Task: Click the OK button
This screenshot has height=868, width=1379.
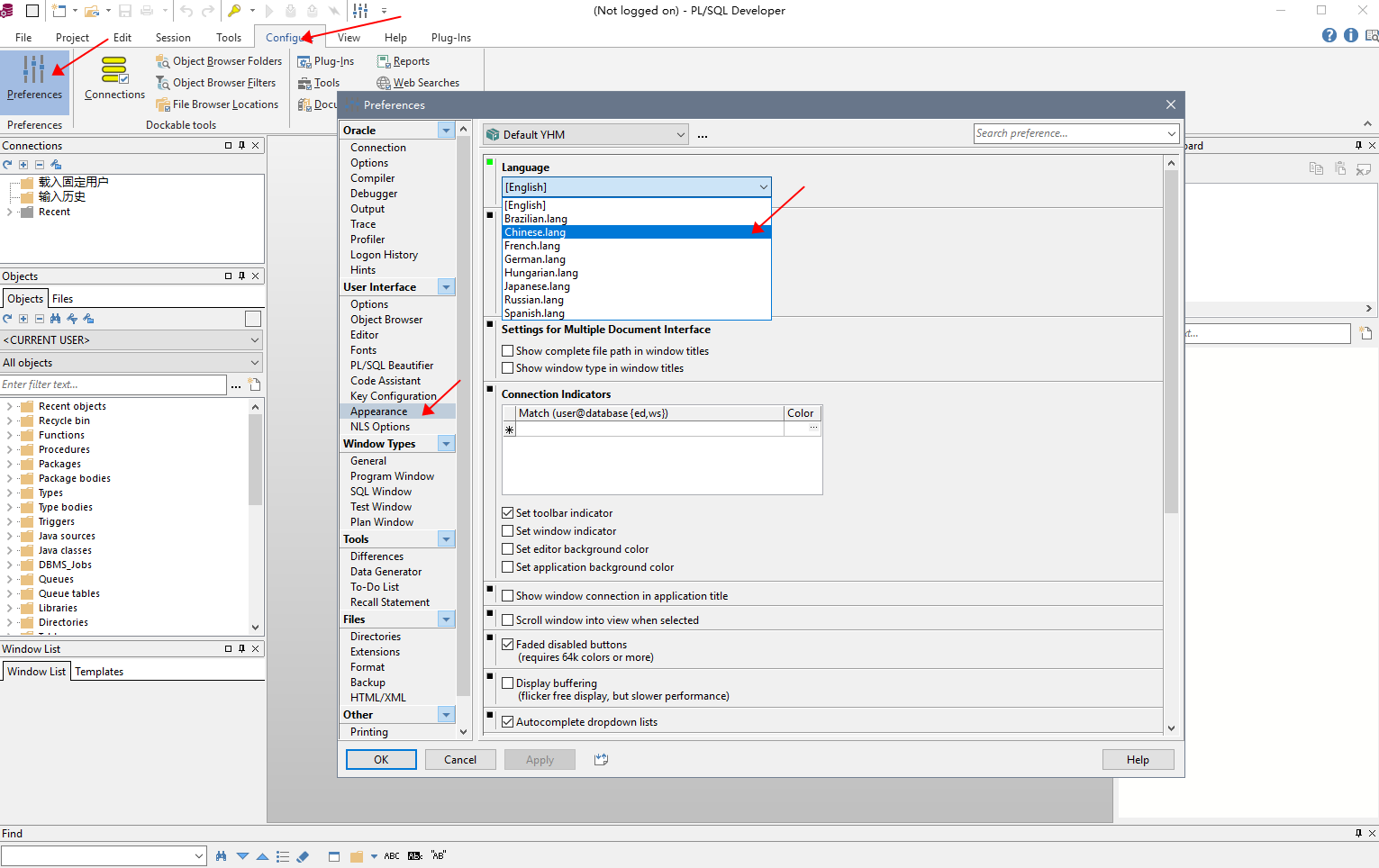Action: tap(381, 760)
